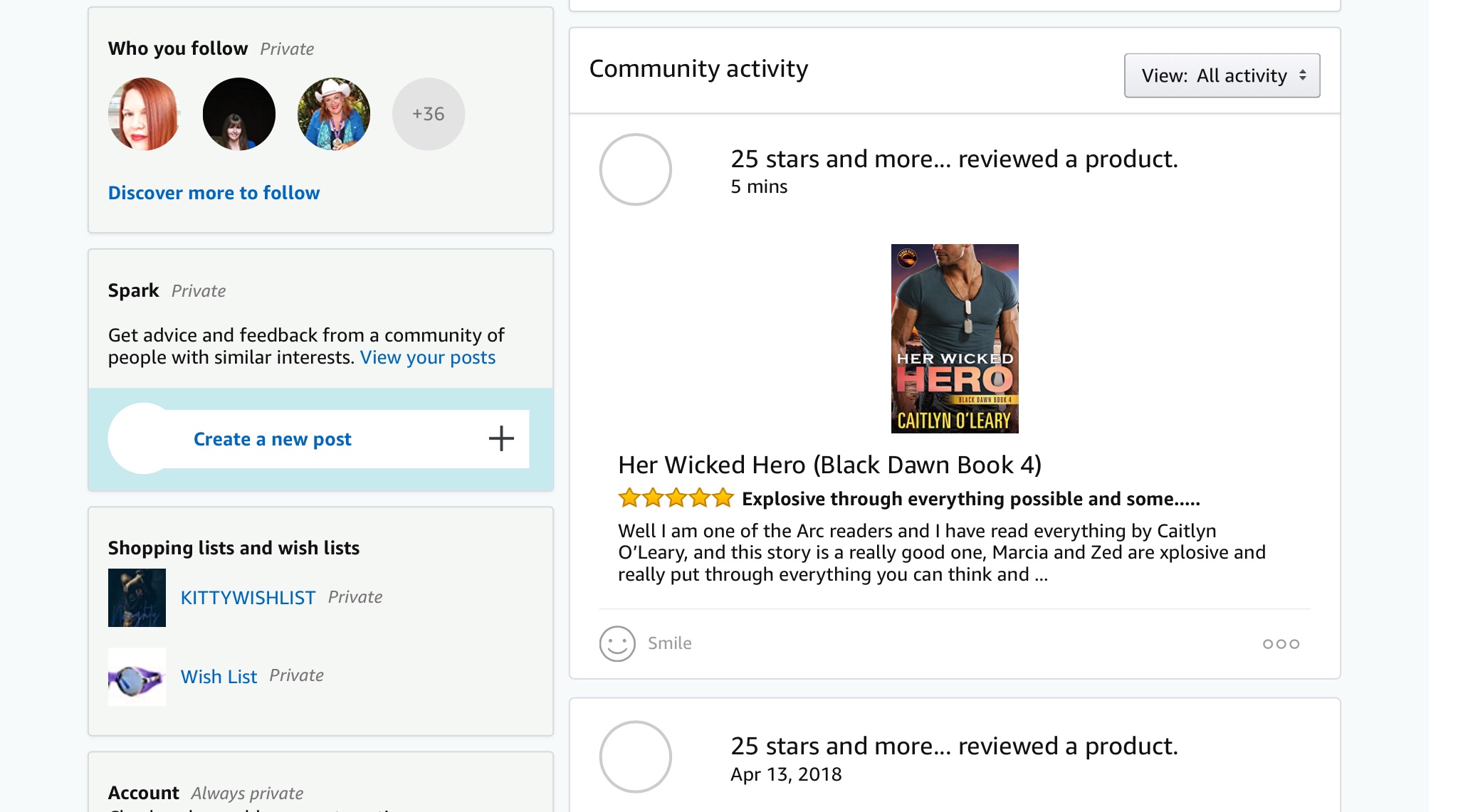This screenshot has height=812, width=1458.
Task: Open the View: All activity dropdown
Action: coord(1222,75)
